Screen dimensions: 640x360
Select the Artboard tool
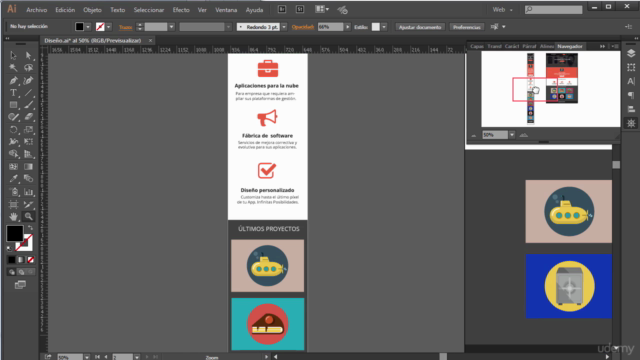click(13, 204)
